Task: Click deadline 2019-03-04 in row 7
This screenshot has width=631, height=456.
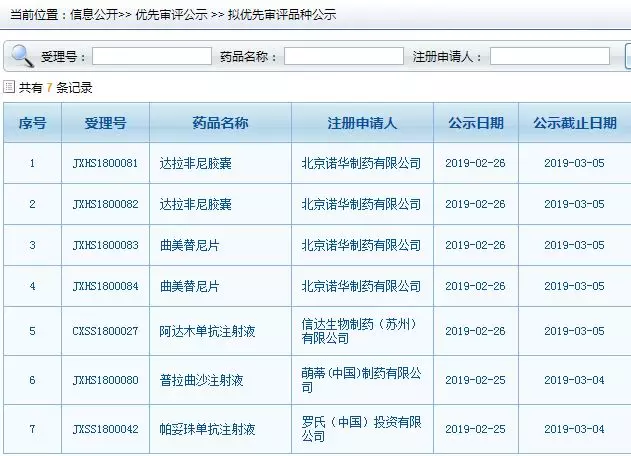Action: (574, 429)
